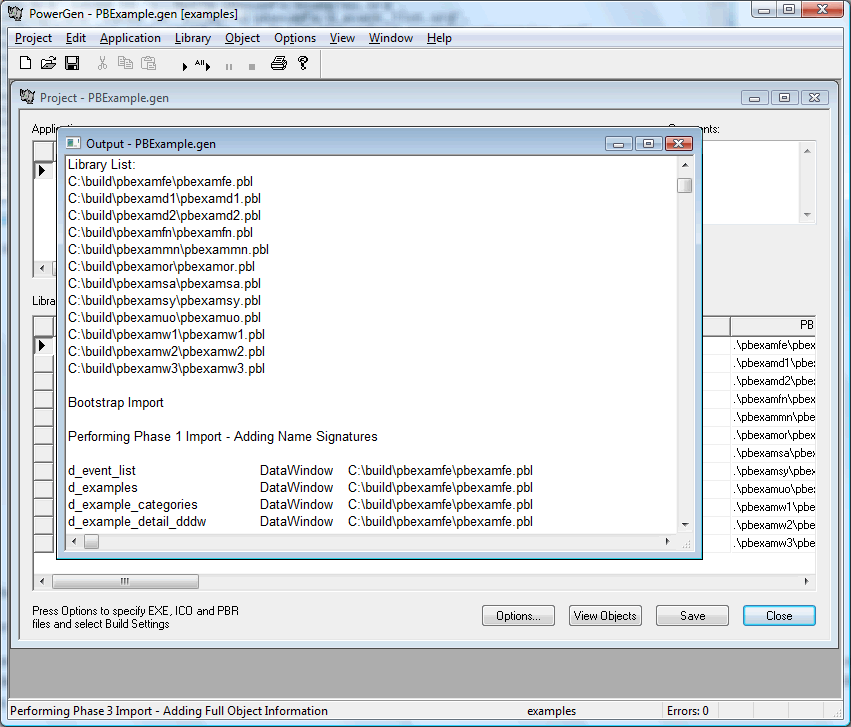Click the Close button in Project window

(x=779, y=616)
